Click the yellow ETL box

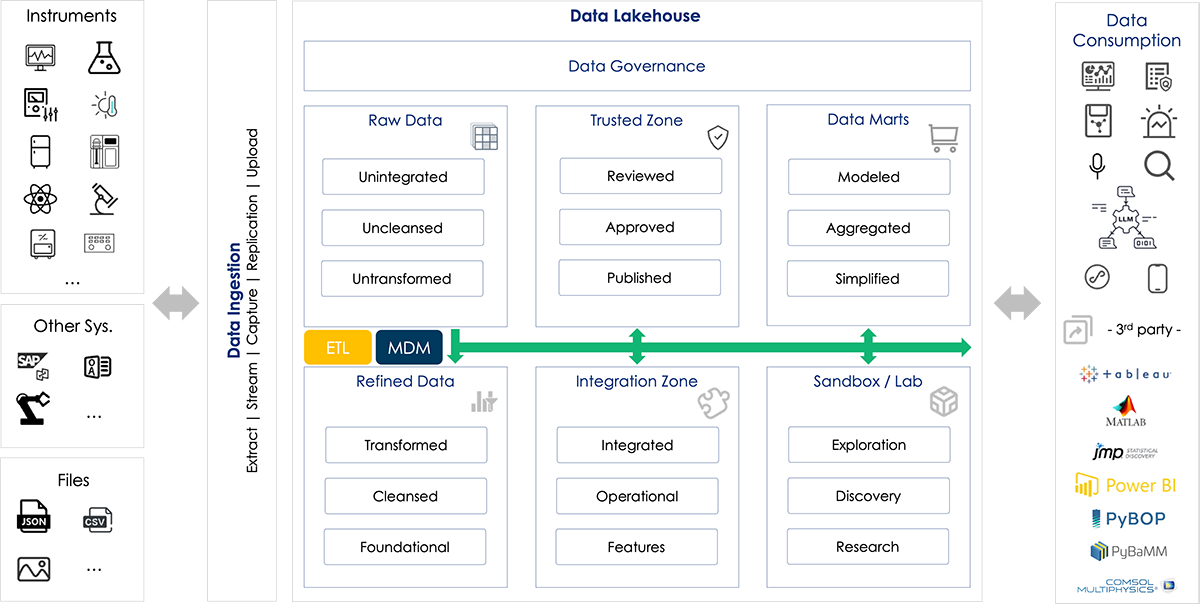pyautogui.click(x=338, y=348)
